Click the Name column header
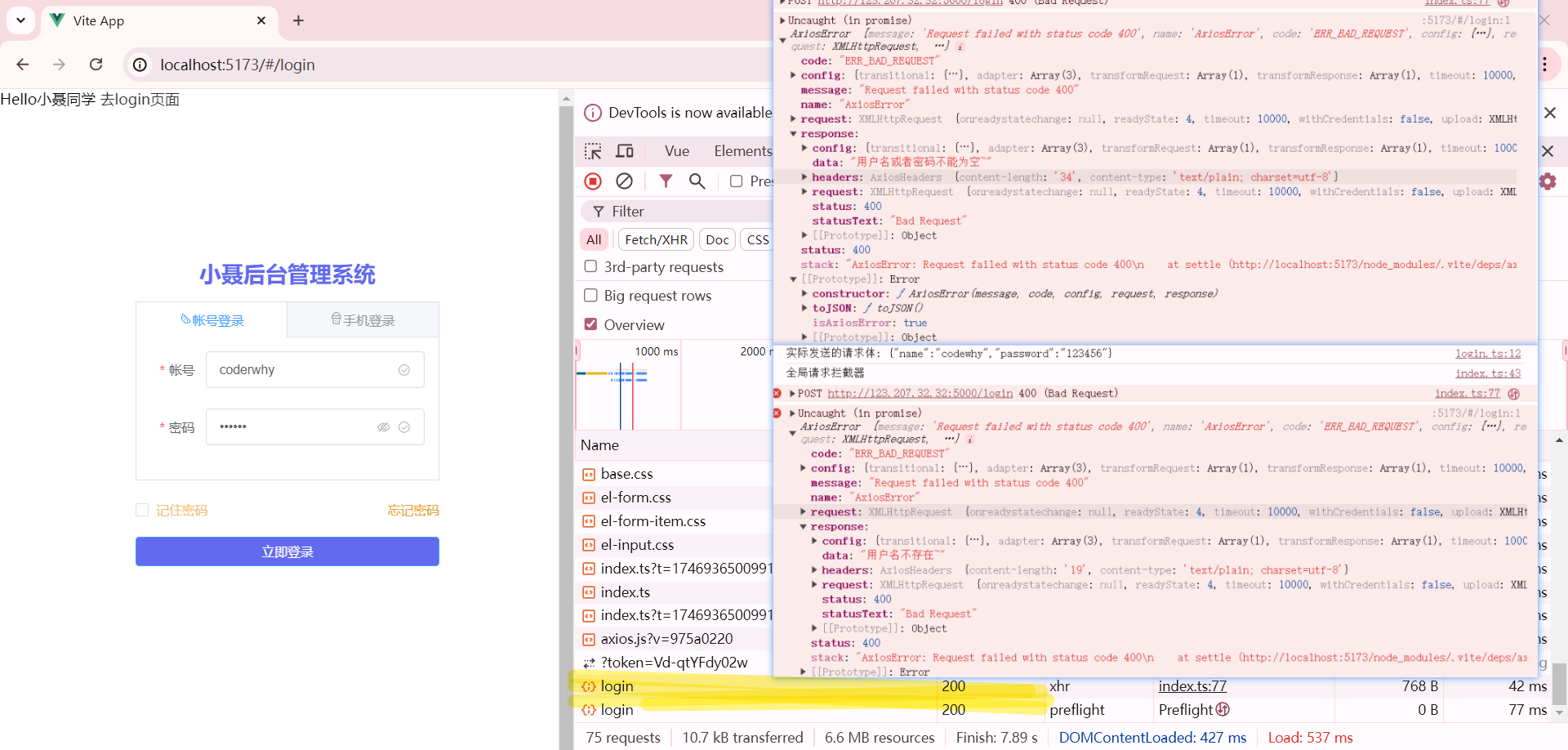This screenshot has width=1568, height=750. (599, 445)
